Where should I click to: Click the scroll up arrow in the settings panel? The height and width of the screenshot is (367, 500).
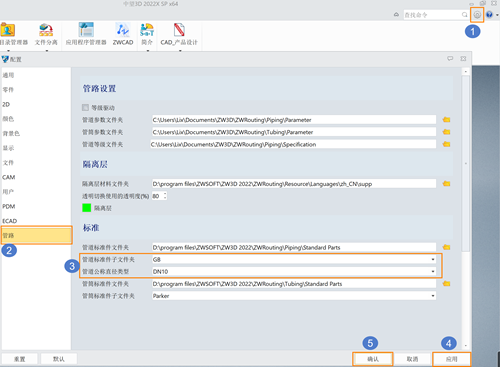pos(465,71)
